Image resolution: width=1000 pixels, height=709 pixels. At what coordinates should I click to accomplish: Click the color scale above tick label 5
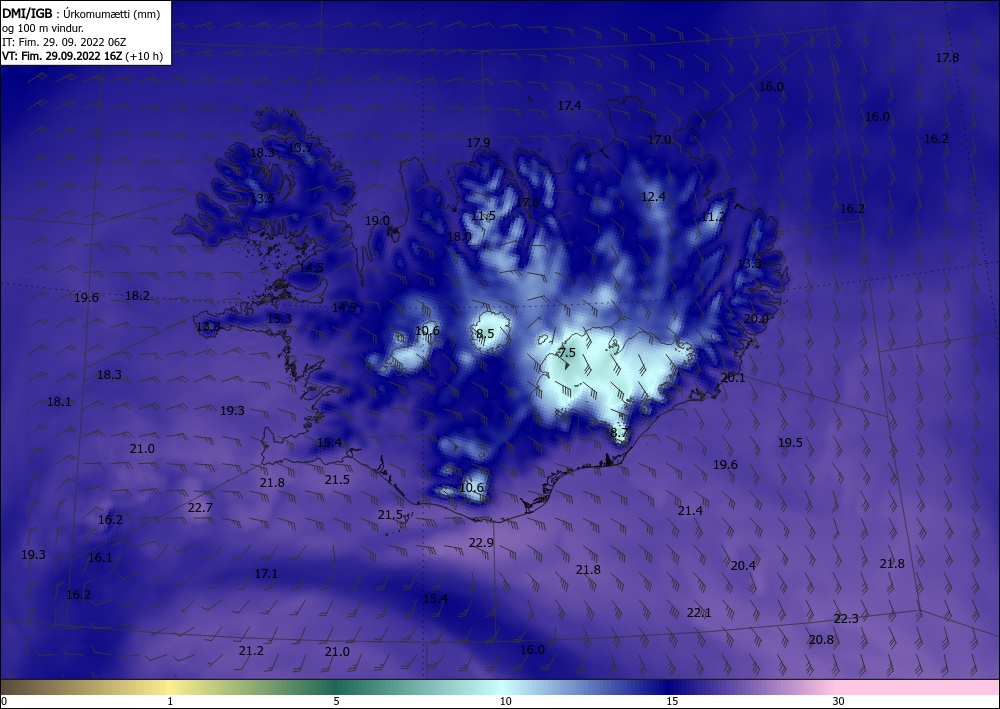coord(336,687)
